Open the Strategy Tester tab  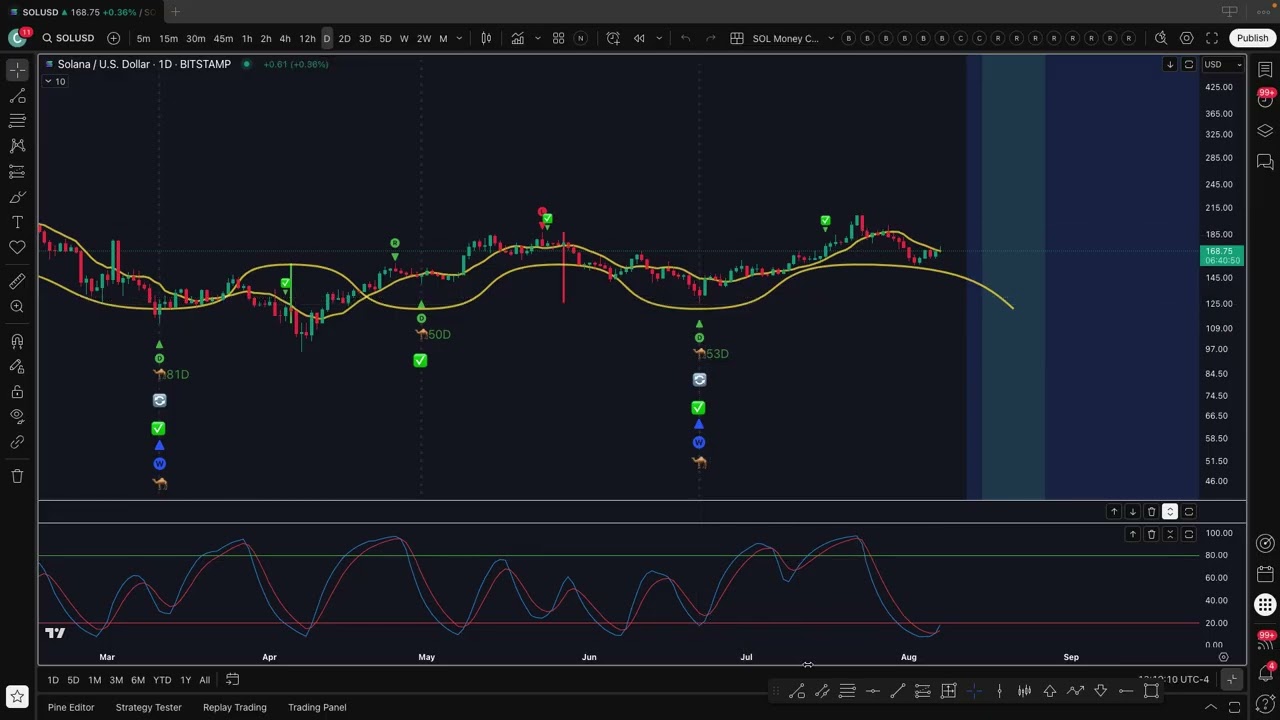pyautogui.click(x=148, y=708)
